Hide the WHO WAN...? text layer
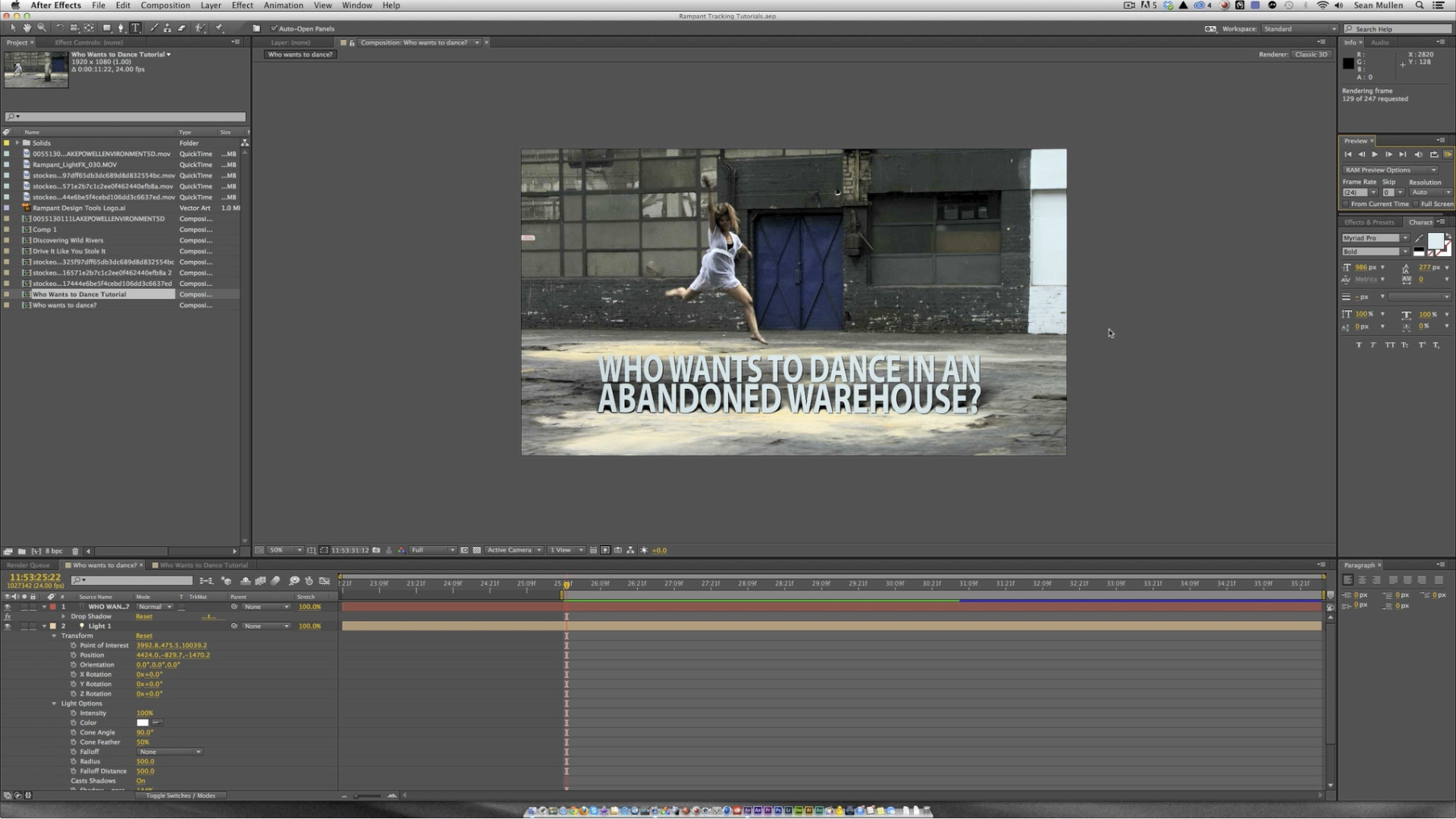 click(7, 606)
